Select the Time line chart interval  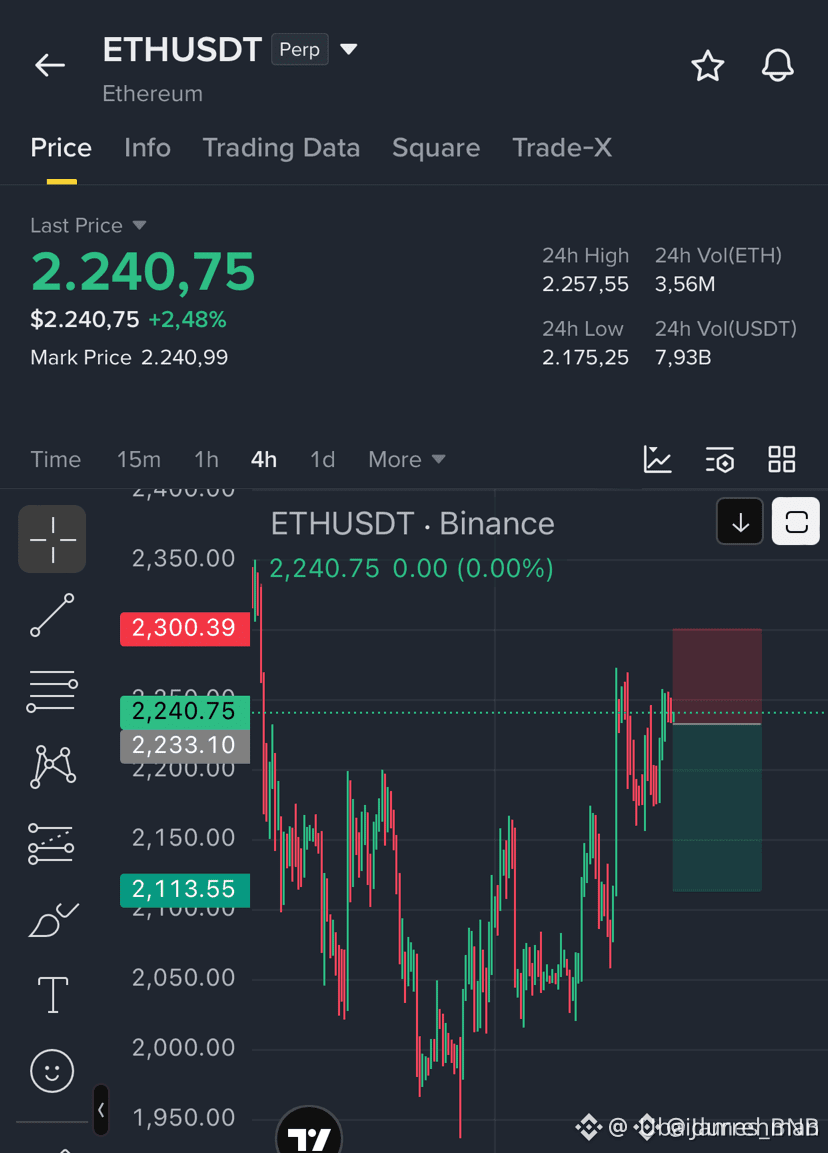[x=56, y=460]
